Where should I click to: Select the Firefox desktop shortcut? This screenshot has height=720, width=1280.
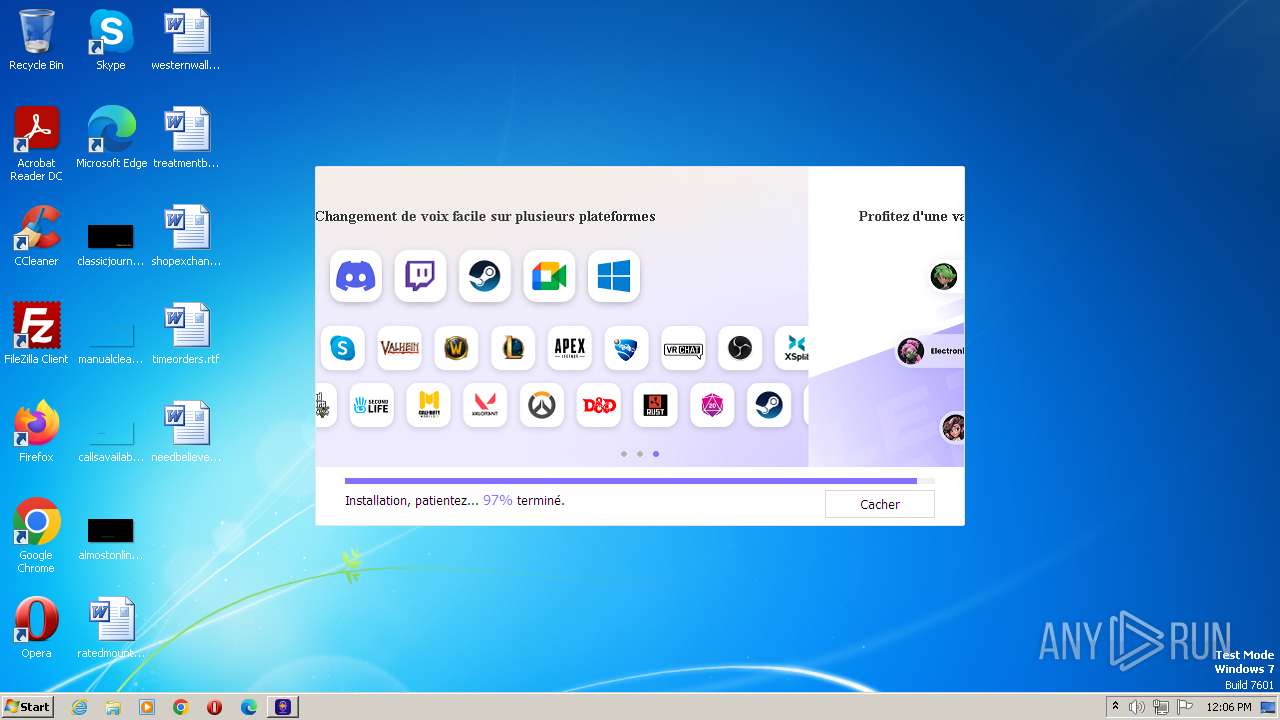coord(36,432)
